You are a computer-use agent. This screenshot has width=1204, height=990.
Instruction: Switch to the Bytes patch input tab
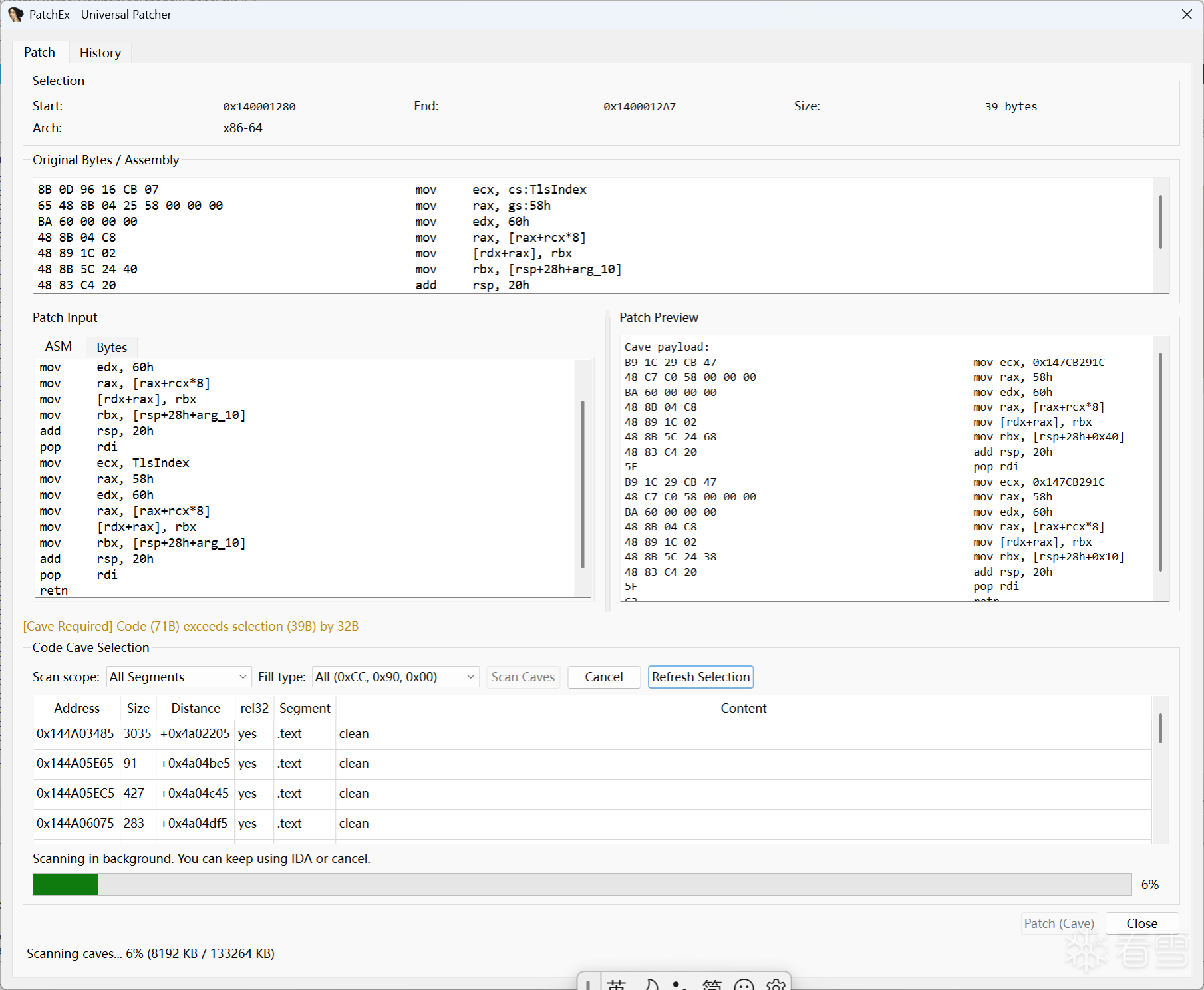coord(112,347)
